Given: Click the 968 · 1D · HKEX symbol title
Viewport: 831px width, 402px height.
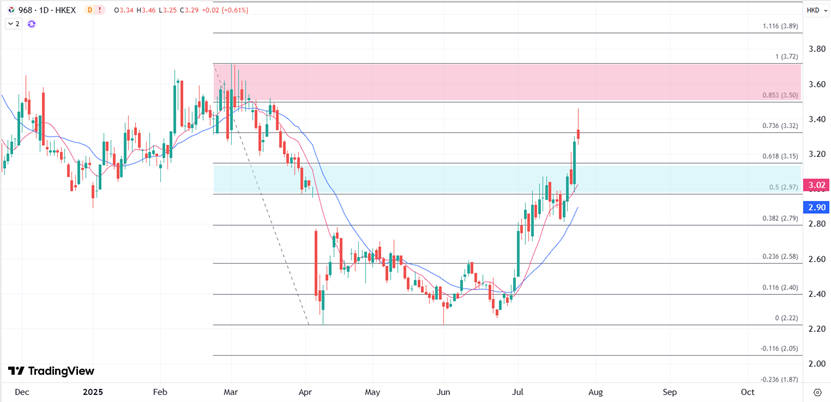Looking at the screenshot, I should (x=49, y=10).
